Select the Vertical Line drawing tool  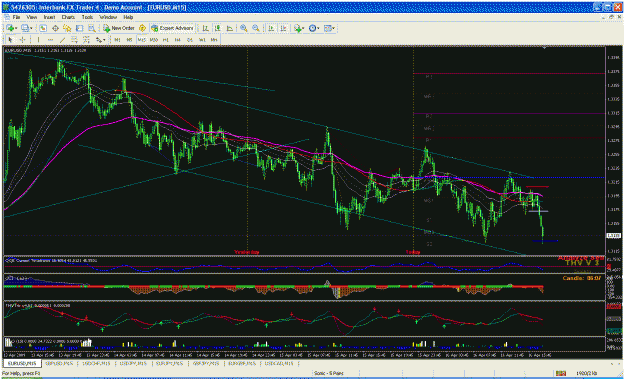38,40
